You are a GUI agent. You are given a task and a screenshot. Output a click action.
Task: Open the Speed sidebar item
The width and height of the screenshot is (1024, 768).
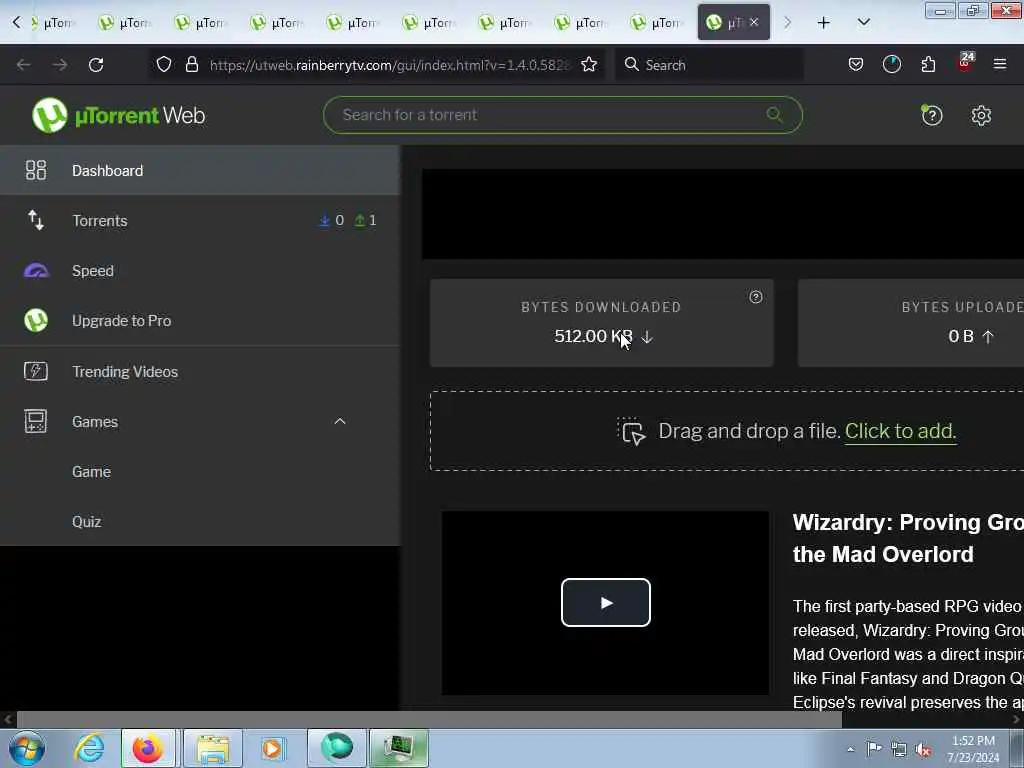(200, 270)
